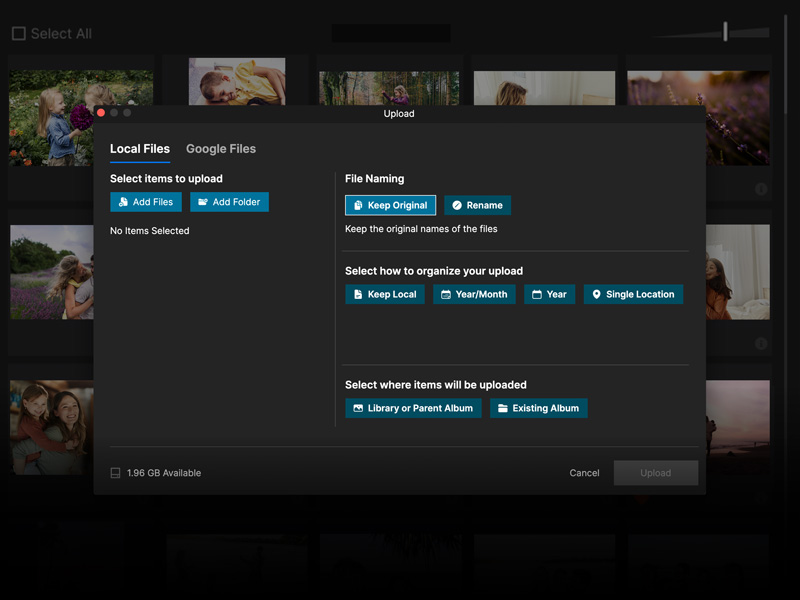The image size is (800, 600).
Task: Click the greyed-out Upload button
Action: point(656,473)
